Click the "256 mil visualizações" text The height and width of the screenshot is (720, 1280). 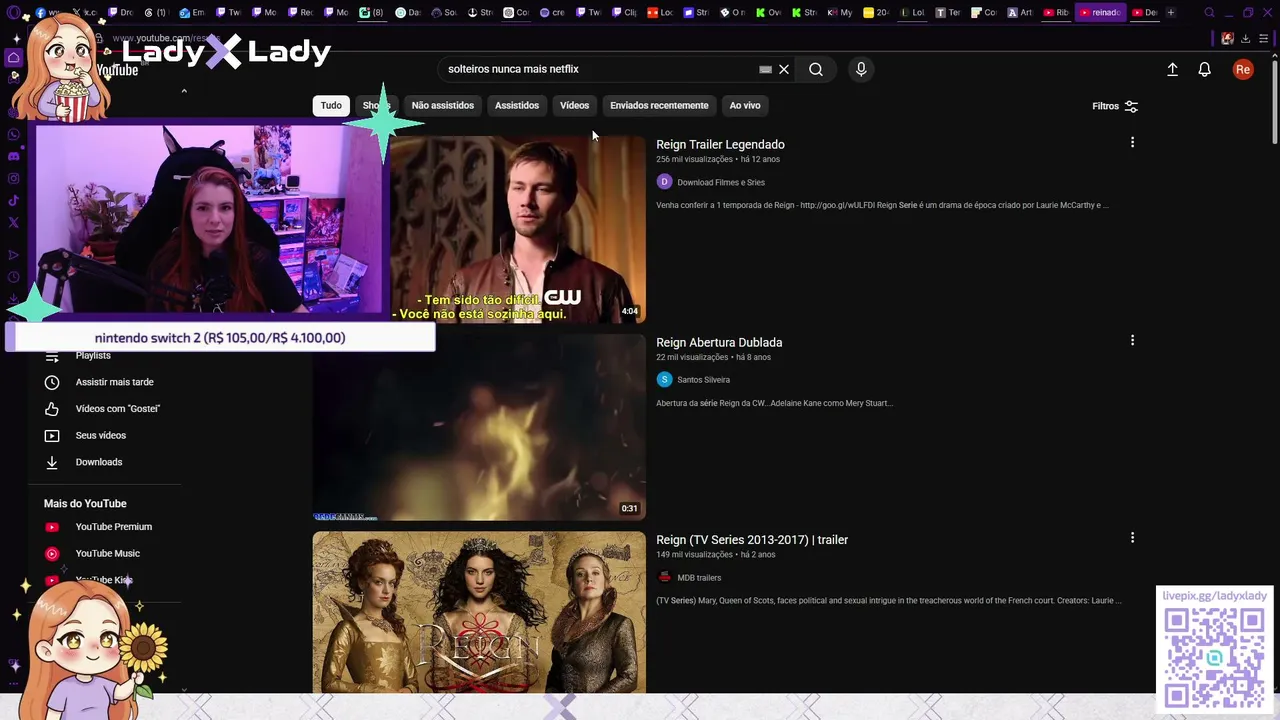pos(694,159)
